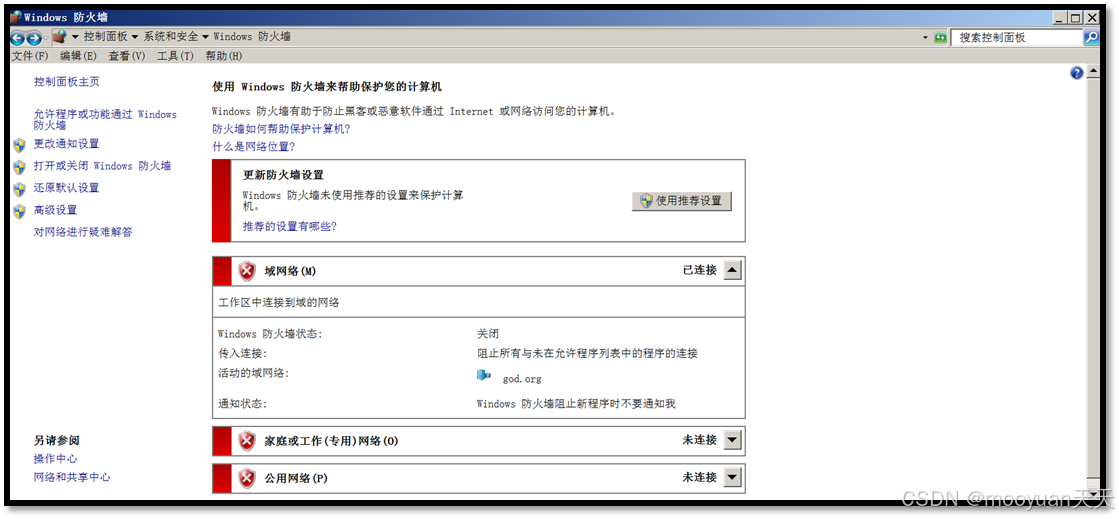This screenshot has height=519, width=1119.
Task: Click 未连接 status of 公用网络(P)
Action: tap(699, 478)
